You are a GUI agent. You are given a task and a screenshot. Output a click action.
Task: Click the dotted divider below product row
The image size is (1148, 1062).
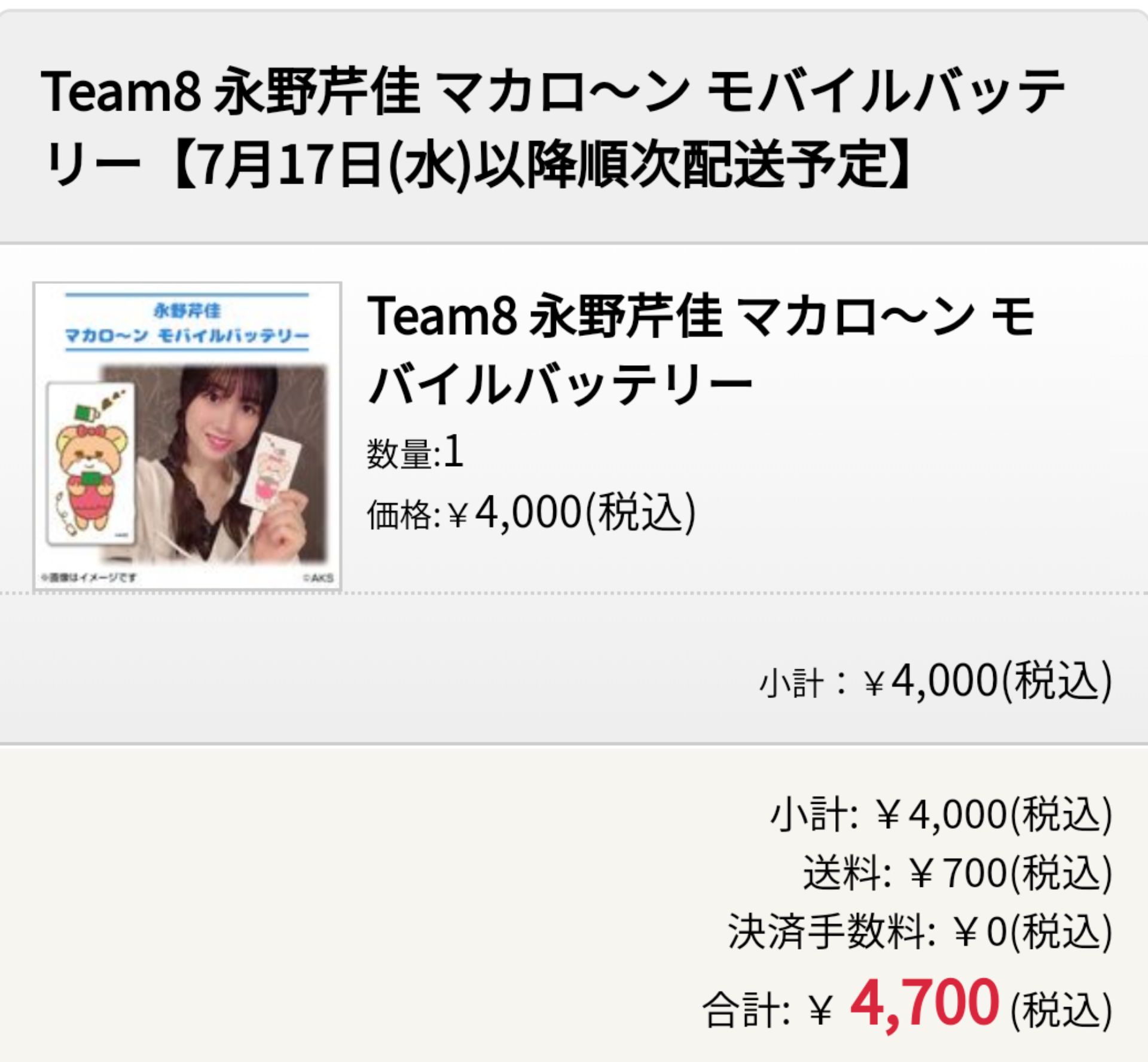[574, 593]
